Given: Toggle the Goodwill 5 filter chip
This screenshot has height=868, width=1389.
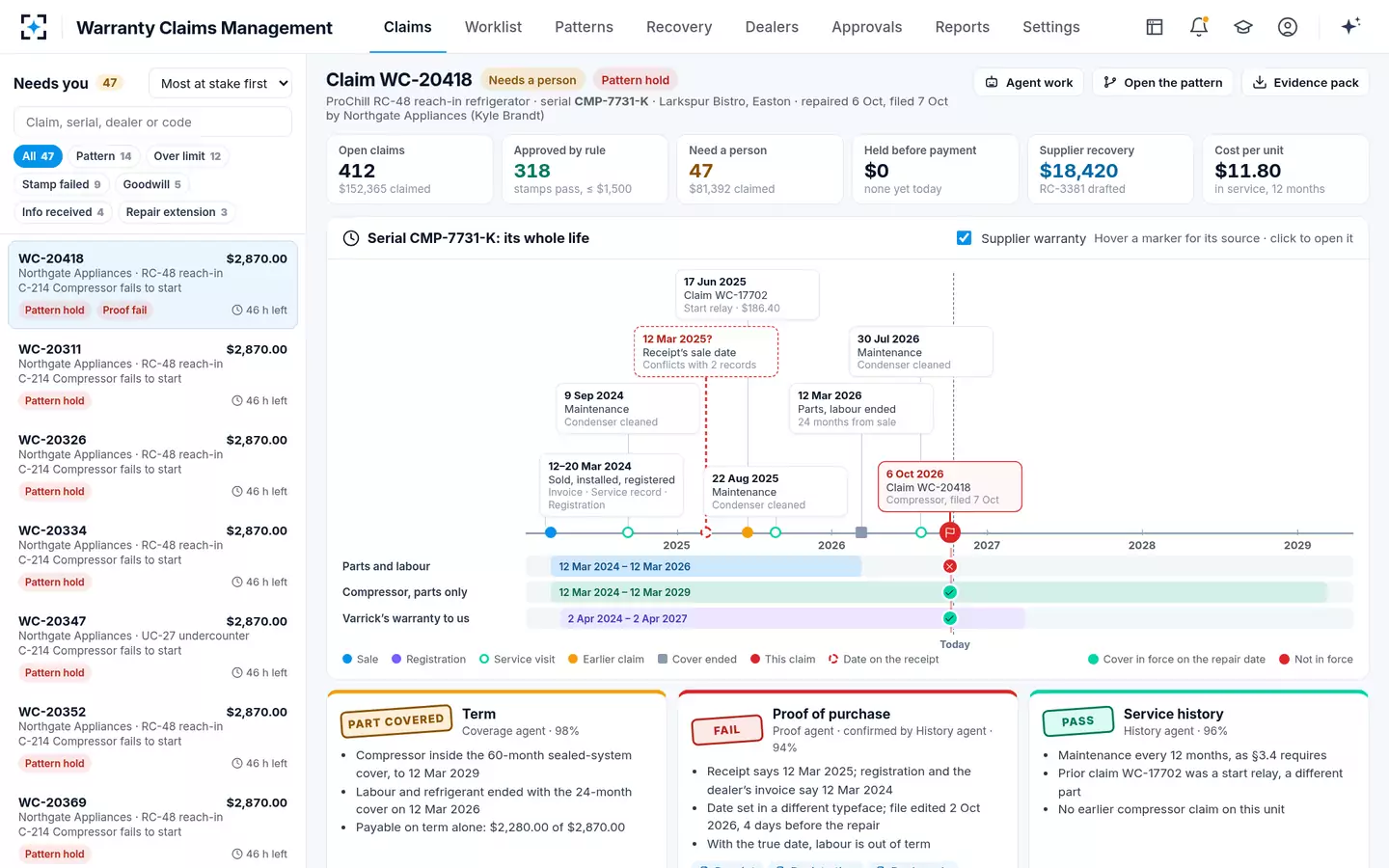Looking at the screenshot, I should 152,184.
